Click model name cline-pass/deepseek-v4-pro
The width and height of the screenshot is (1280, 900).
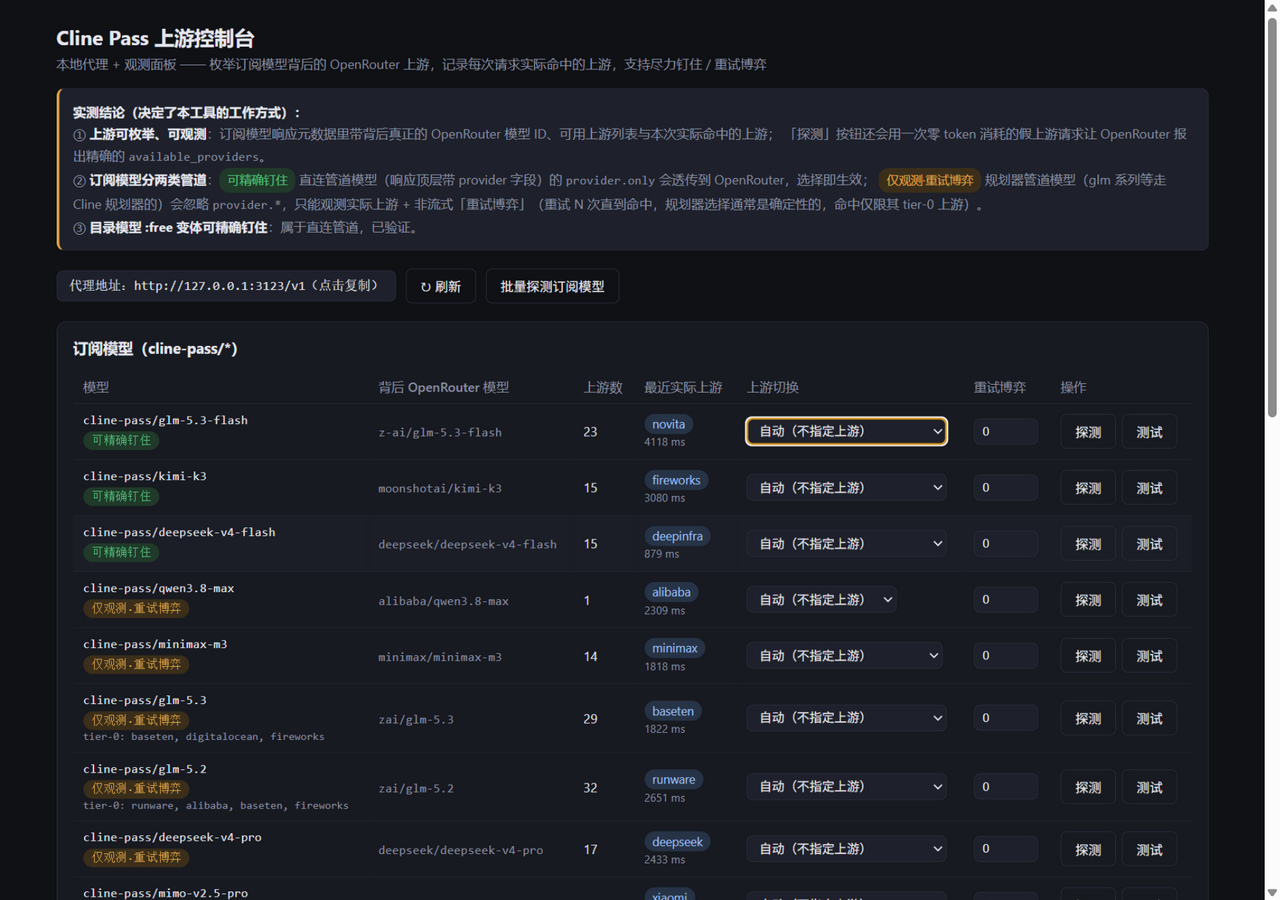[x=172, y=837]
